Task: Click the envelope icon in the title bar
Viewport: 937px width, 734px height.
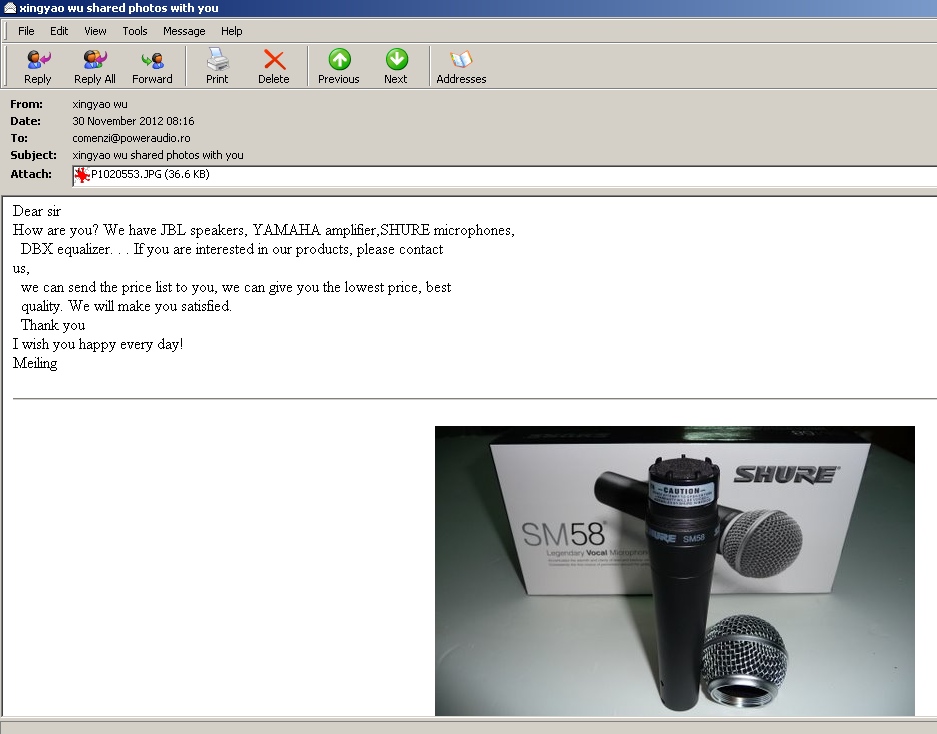Action: 10,8
